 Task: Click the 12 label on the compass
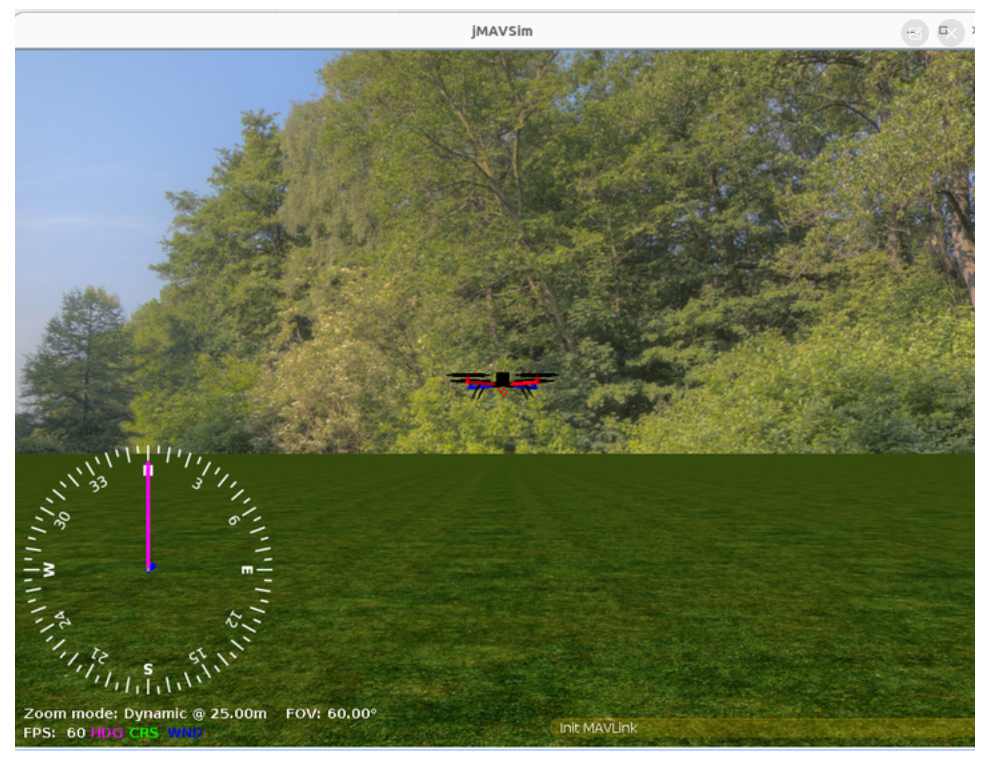(234, 619)
